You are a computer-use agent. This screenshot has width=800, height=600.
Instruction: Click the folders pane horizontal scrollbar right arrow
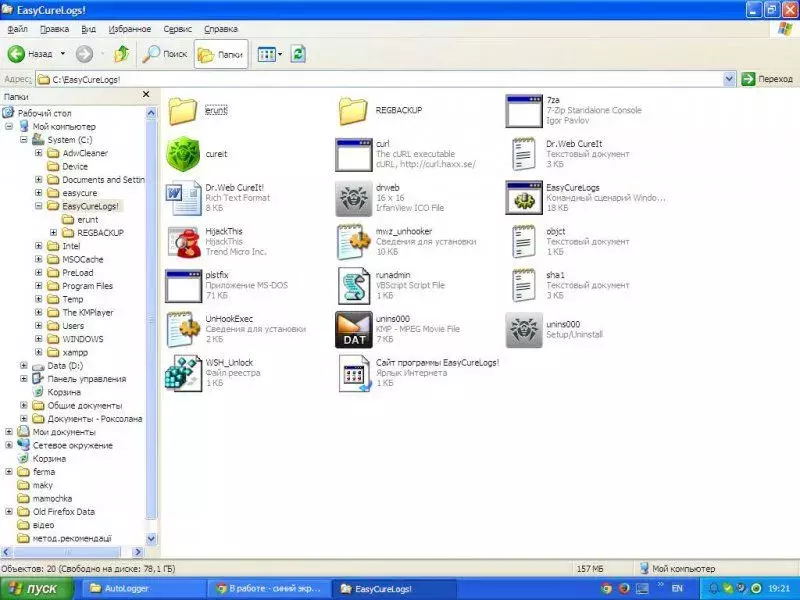[138, 552]
